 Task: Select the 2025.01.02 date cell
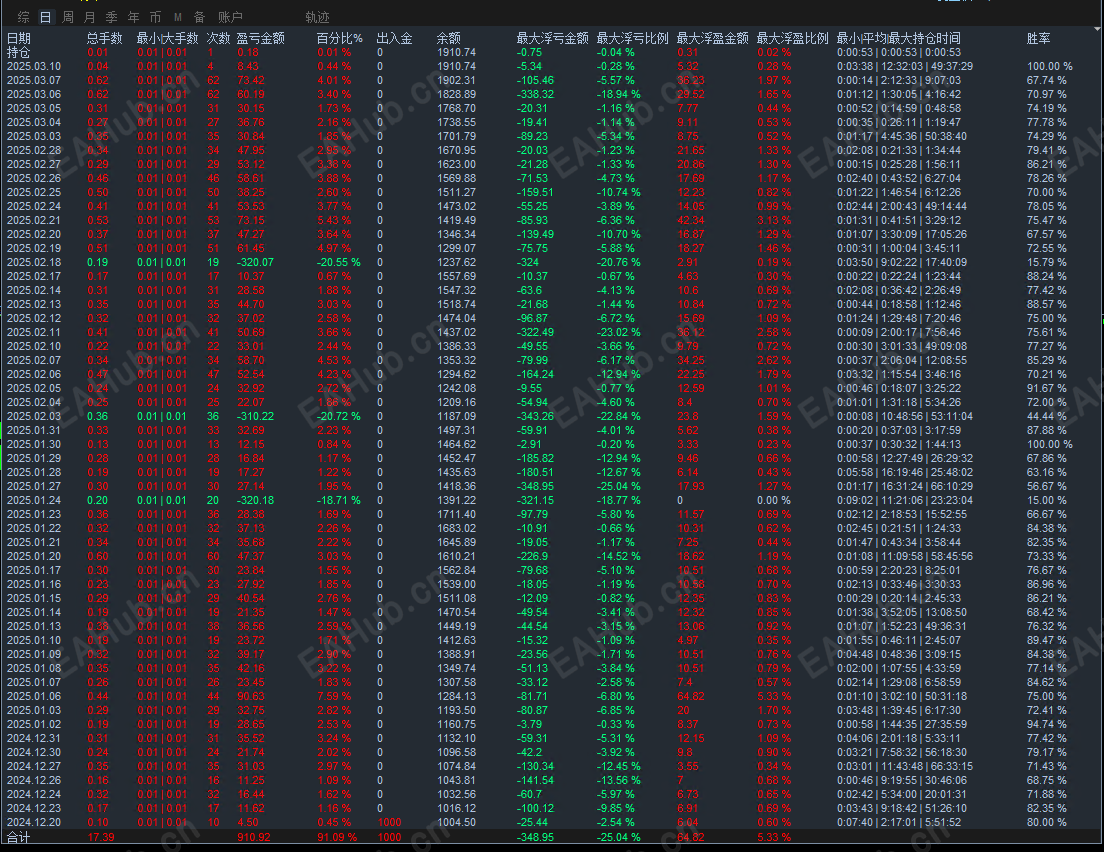point(34,724)
